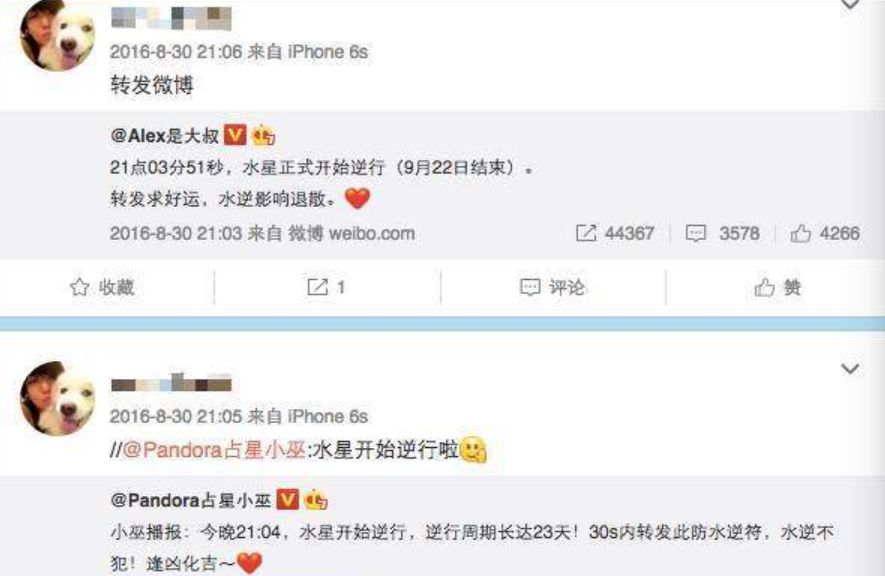
Task: Click the 2016-8-30 21:03 original post time
Action: pyautogui.click(x=176, y=233)
